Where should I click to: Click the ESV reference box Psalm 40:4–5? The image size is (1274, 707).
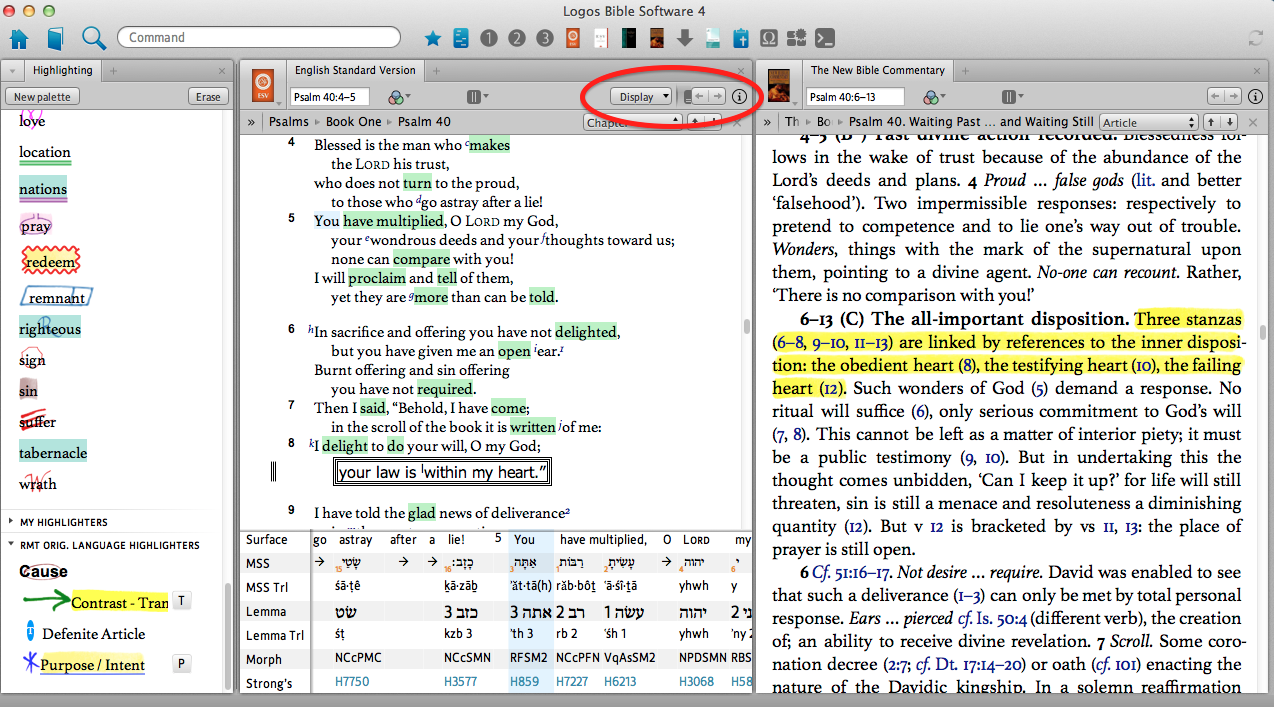(330, 97)
